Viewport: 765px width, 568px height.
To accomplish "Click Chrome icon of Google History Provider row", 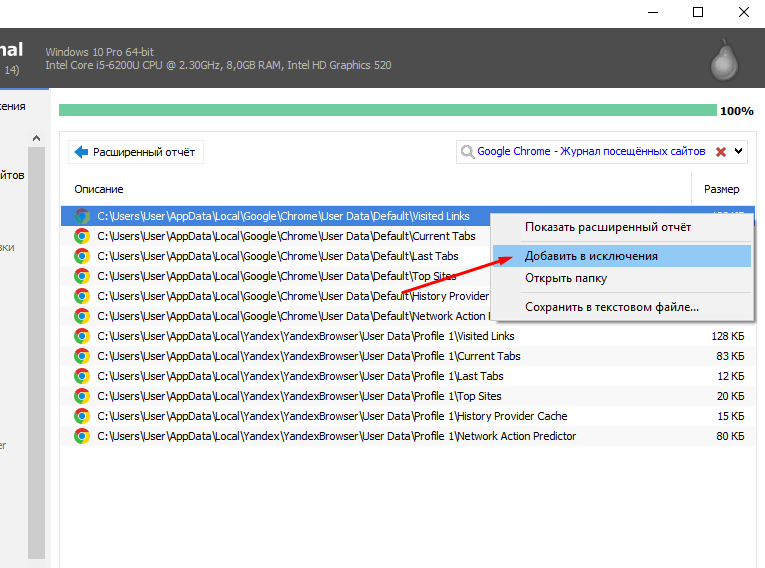I will tap(82, 296).
